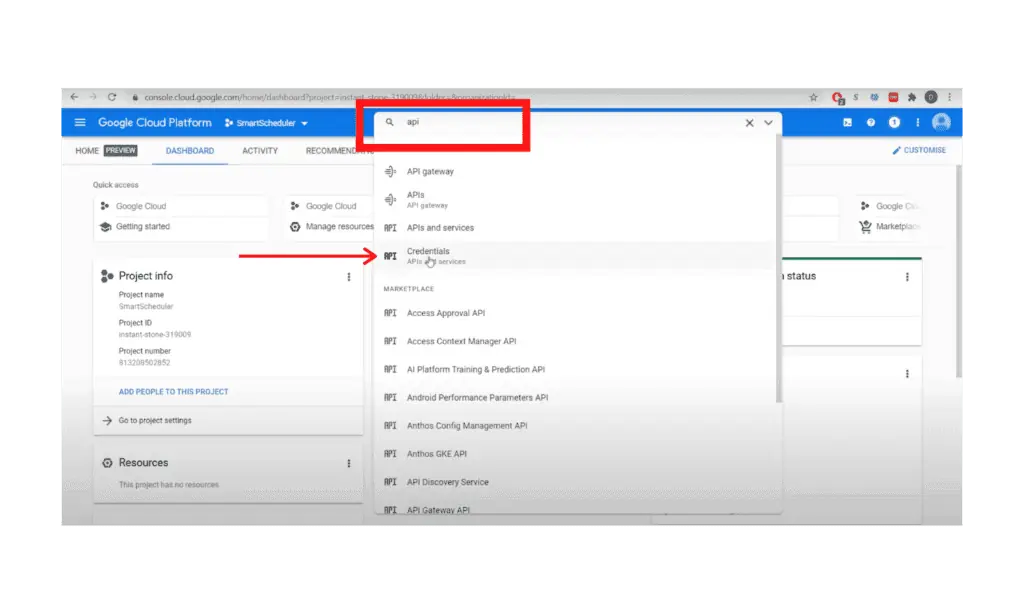Image resolution: width=1024 pixels, height=614 pixels.
Task: Click the browser reload icon
Action: (x=112, y=97)
